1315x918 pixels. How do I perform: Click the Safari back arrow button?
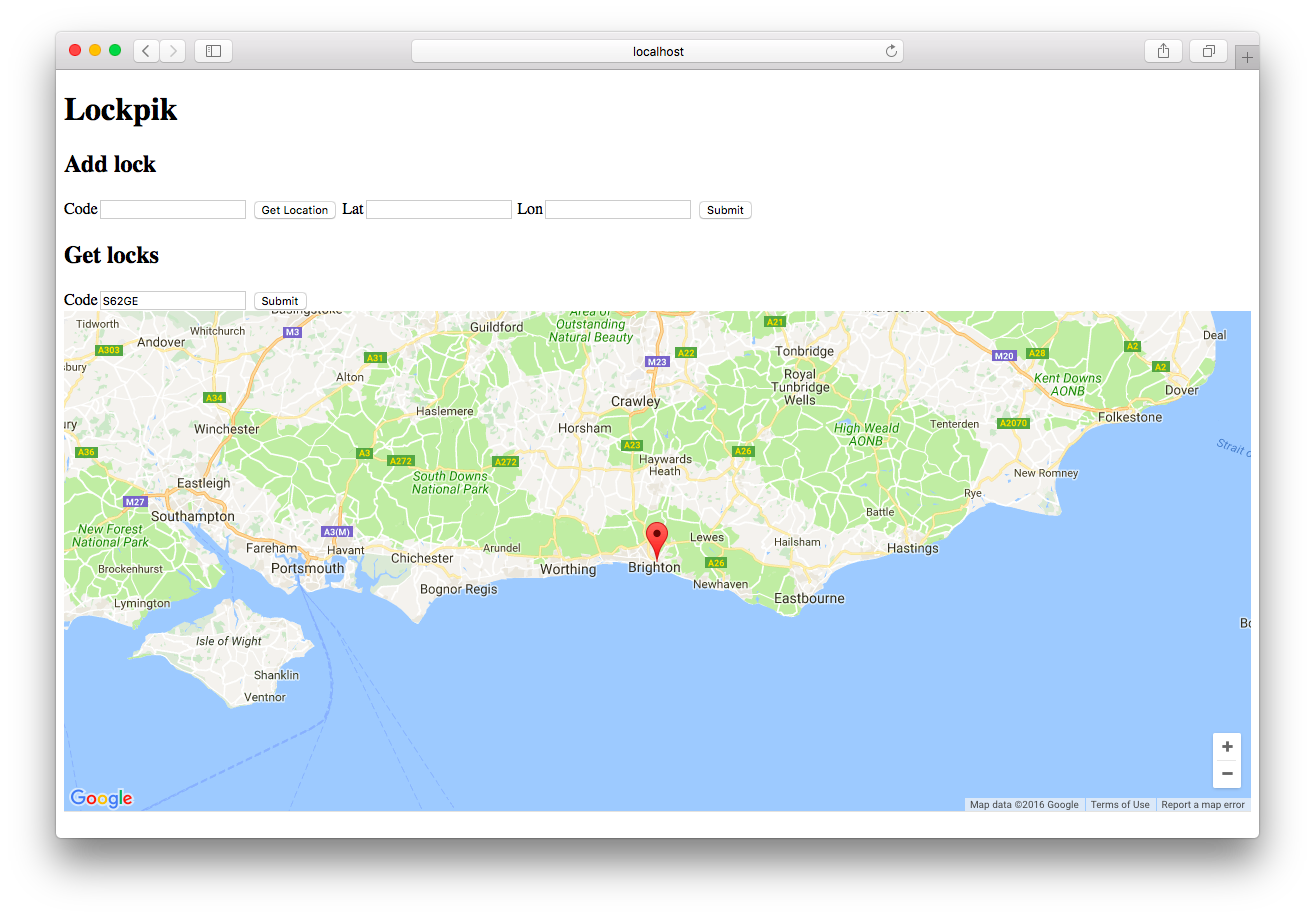146,51
